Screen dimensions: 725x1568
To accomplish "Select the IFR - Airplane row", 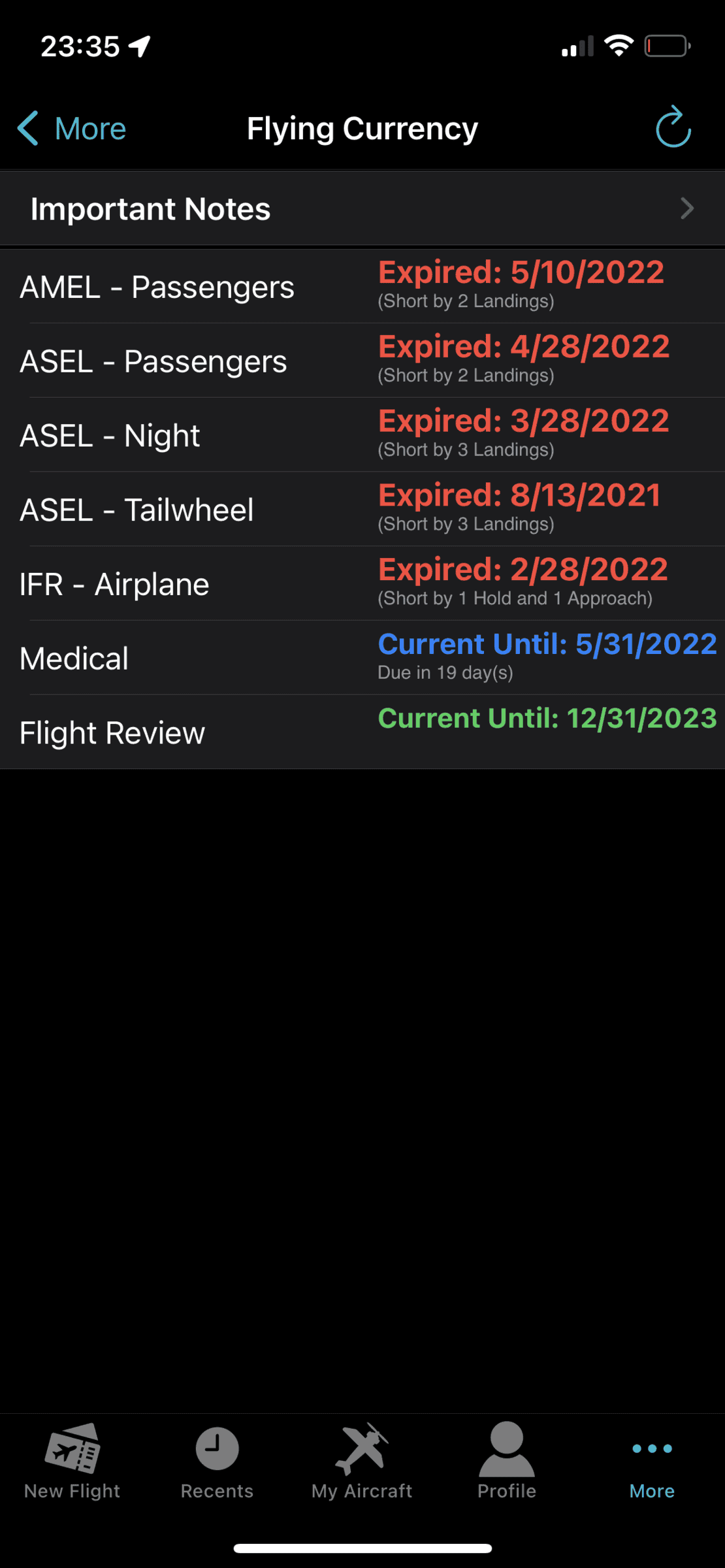I will click(362, 583).
